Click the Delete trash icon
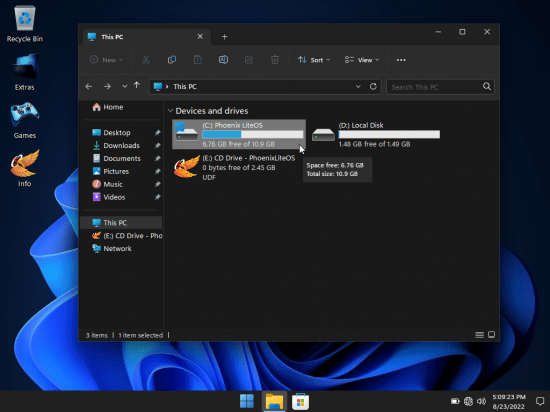The image size is (550, 412). click(275, 60)
